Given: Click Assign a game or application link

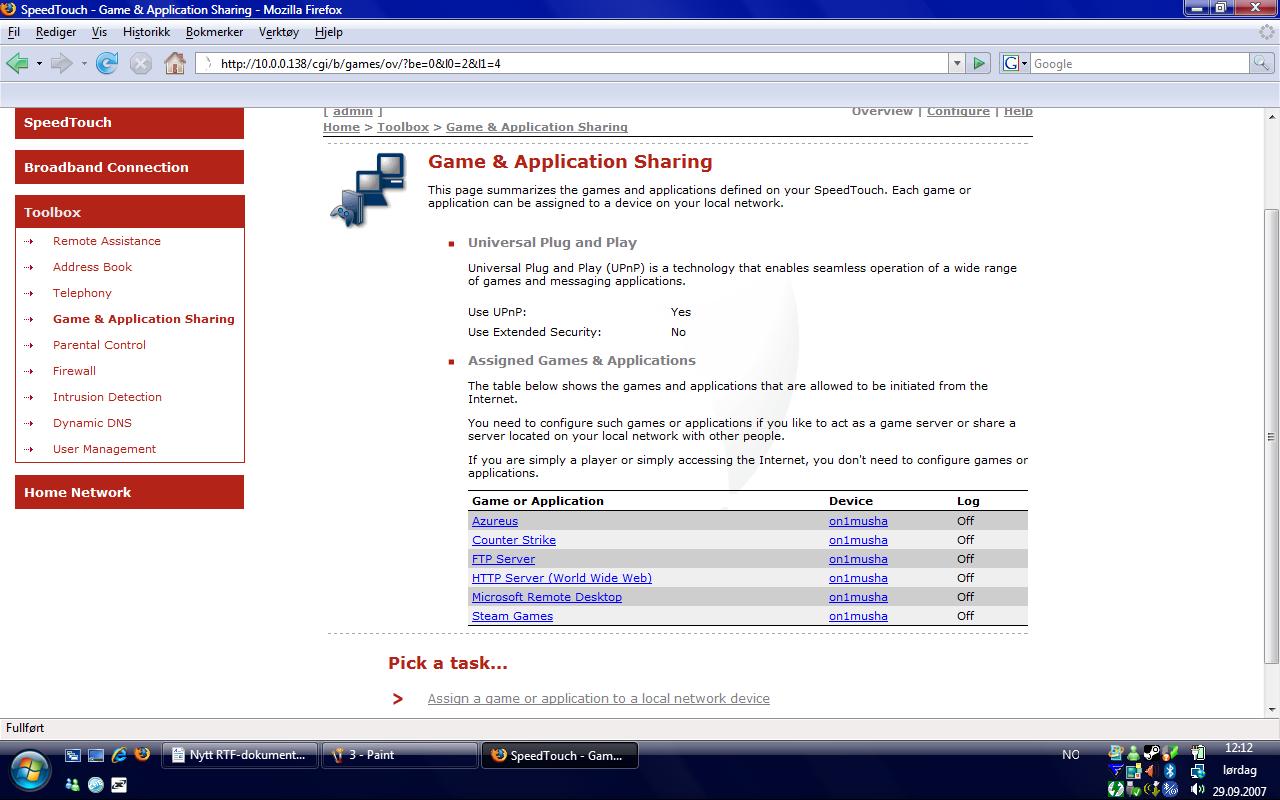Looking at the screenshot, I should click(599, 699).
